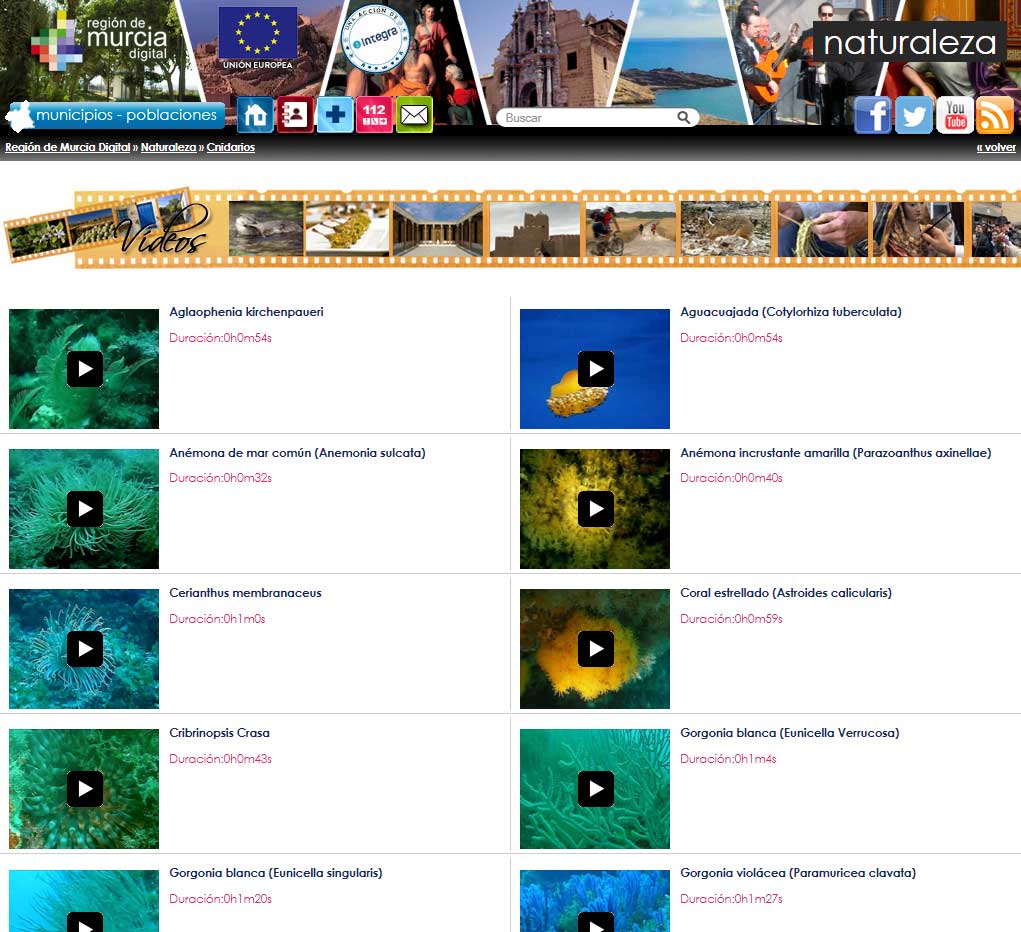
Task: Open the Facebook page icon
Action: [872, 115]
